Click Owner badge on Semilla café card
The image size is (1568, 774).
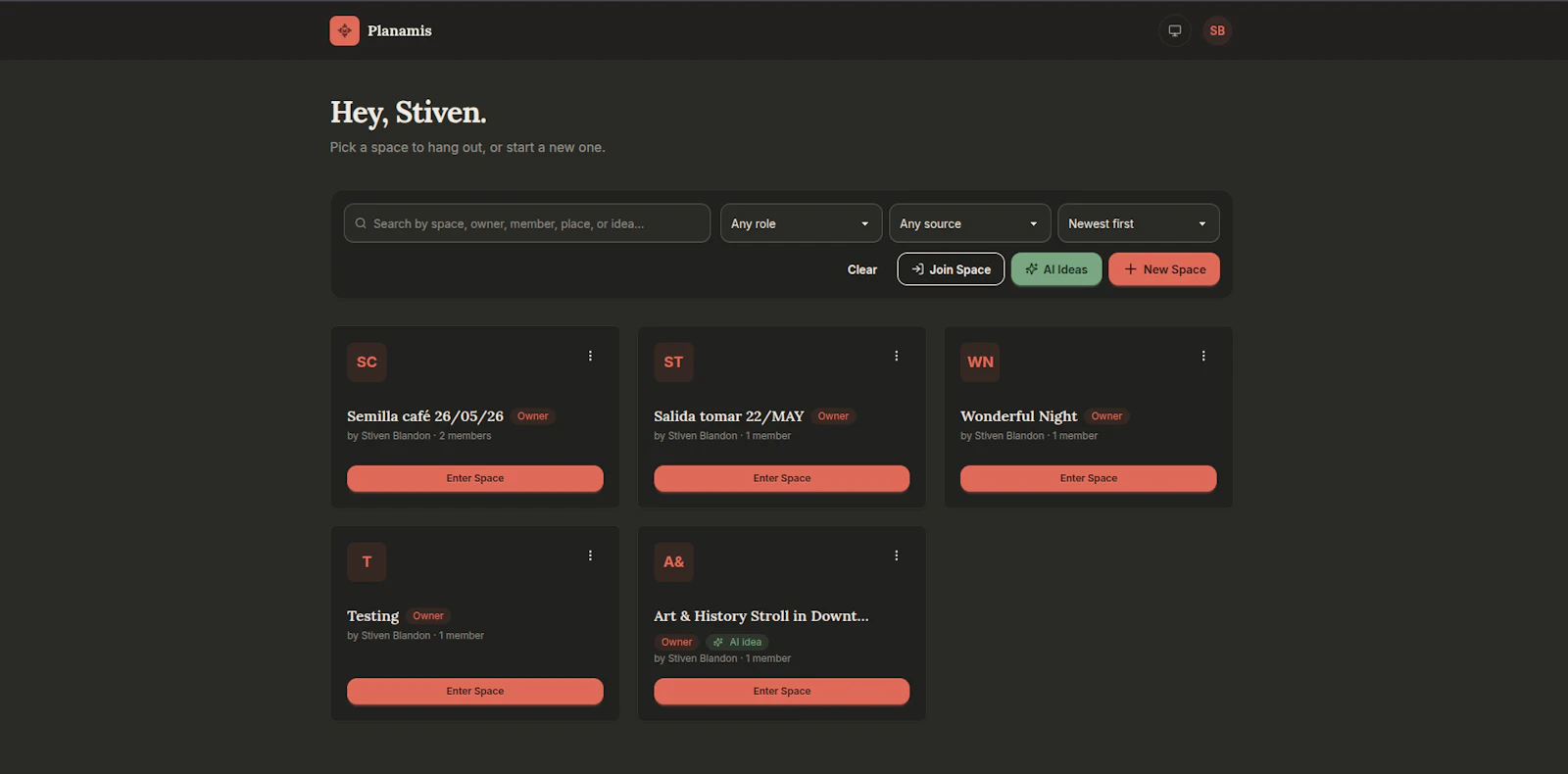tap(533, 416)
